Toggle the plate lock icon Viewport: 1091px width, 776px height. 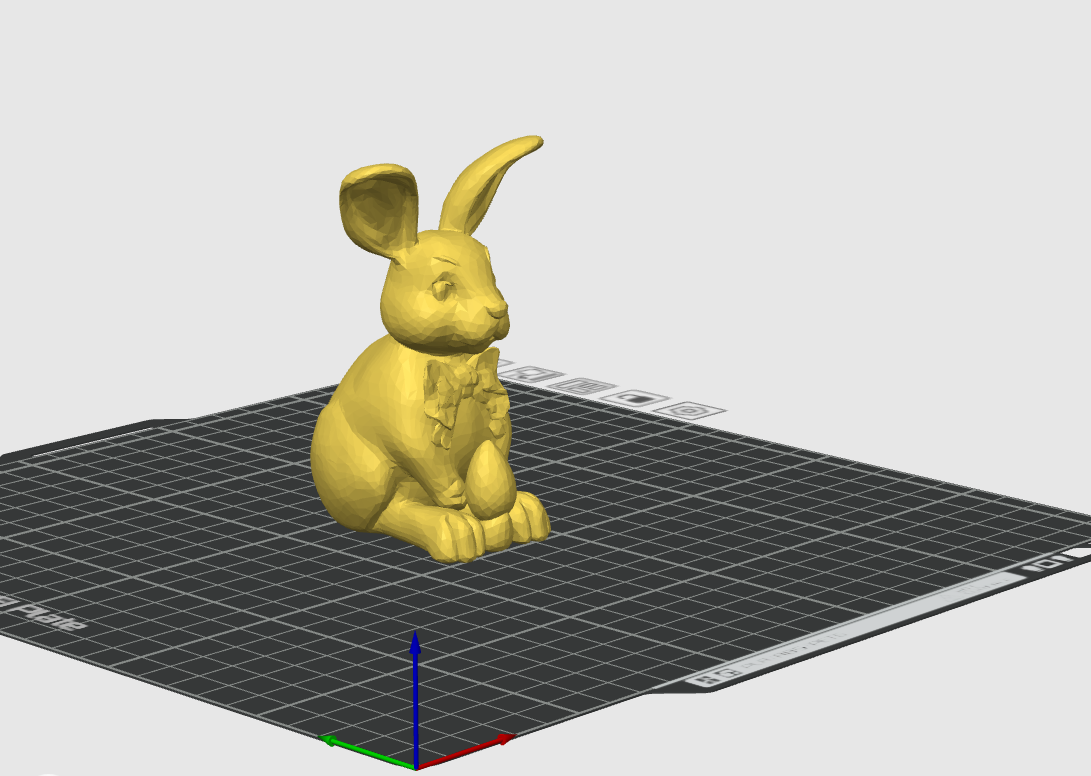click(x=635, y=398)
